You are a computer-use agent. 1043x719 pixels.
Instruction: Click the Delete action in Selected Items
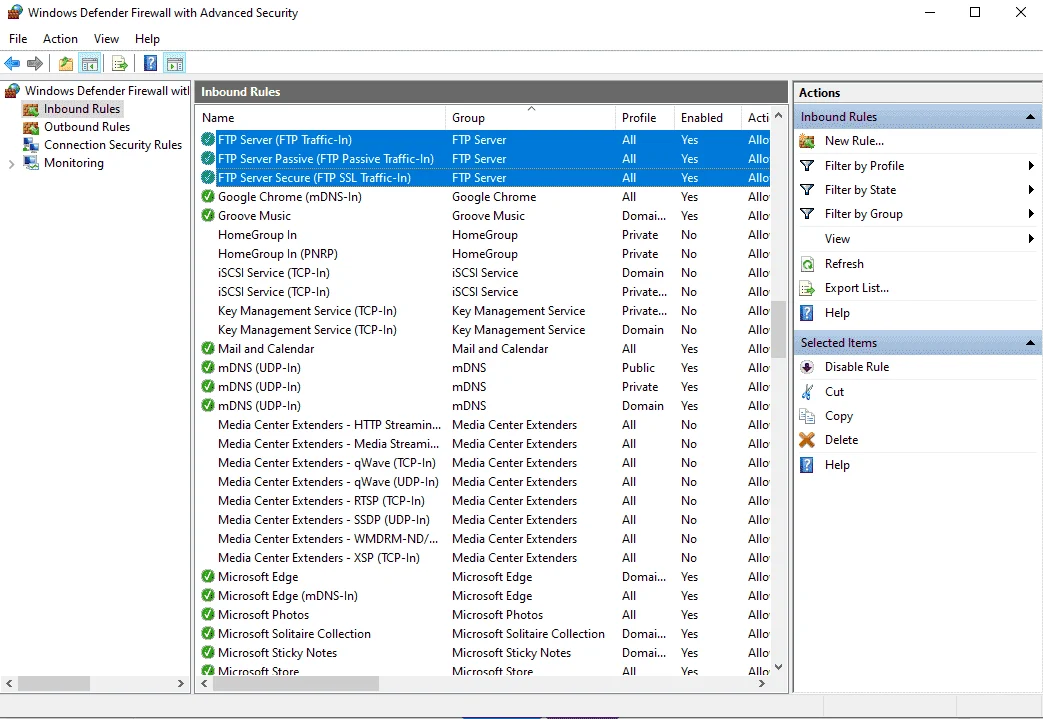pyautogui.click(x=841, y=440)
